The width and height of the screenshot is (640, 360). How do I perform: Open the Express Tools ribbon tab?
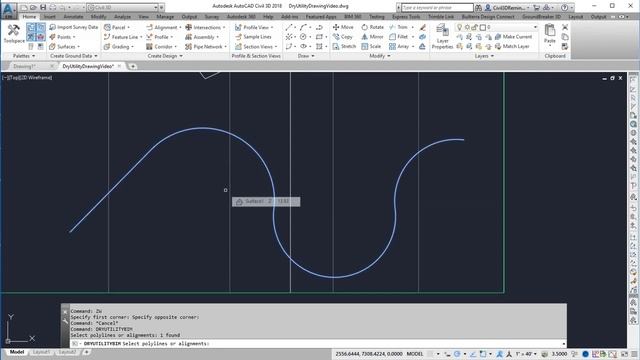[x=406, y=17]
